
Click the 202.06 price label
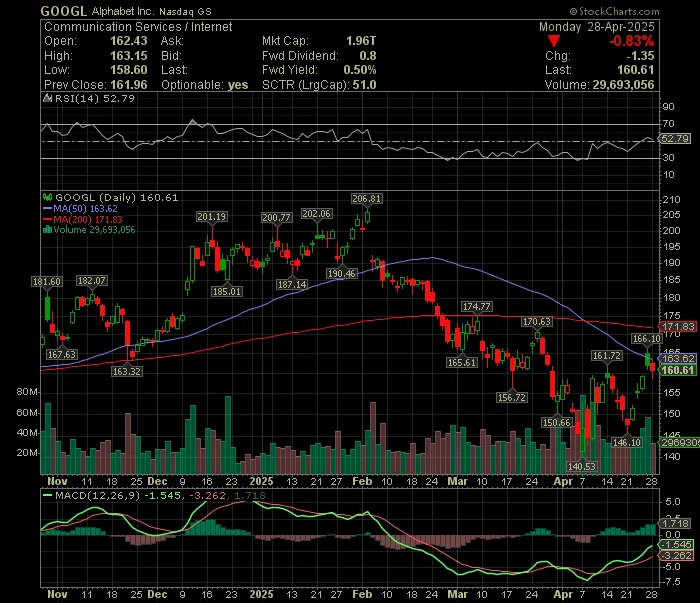point(317,214)
